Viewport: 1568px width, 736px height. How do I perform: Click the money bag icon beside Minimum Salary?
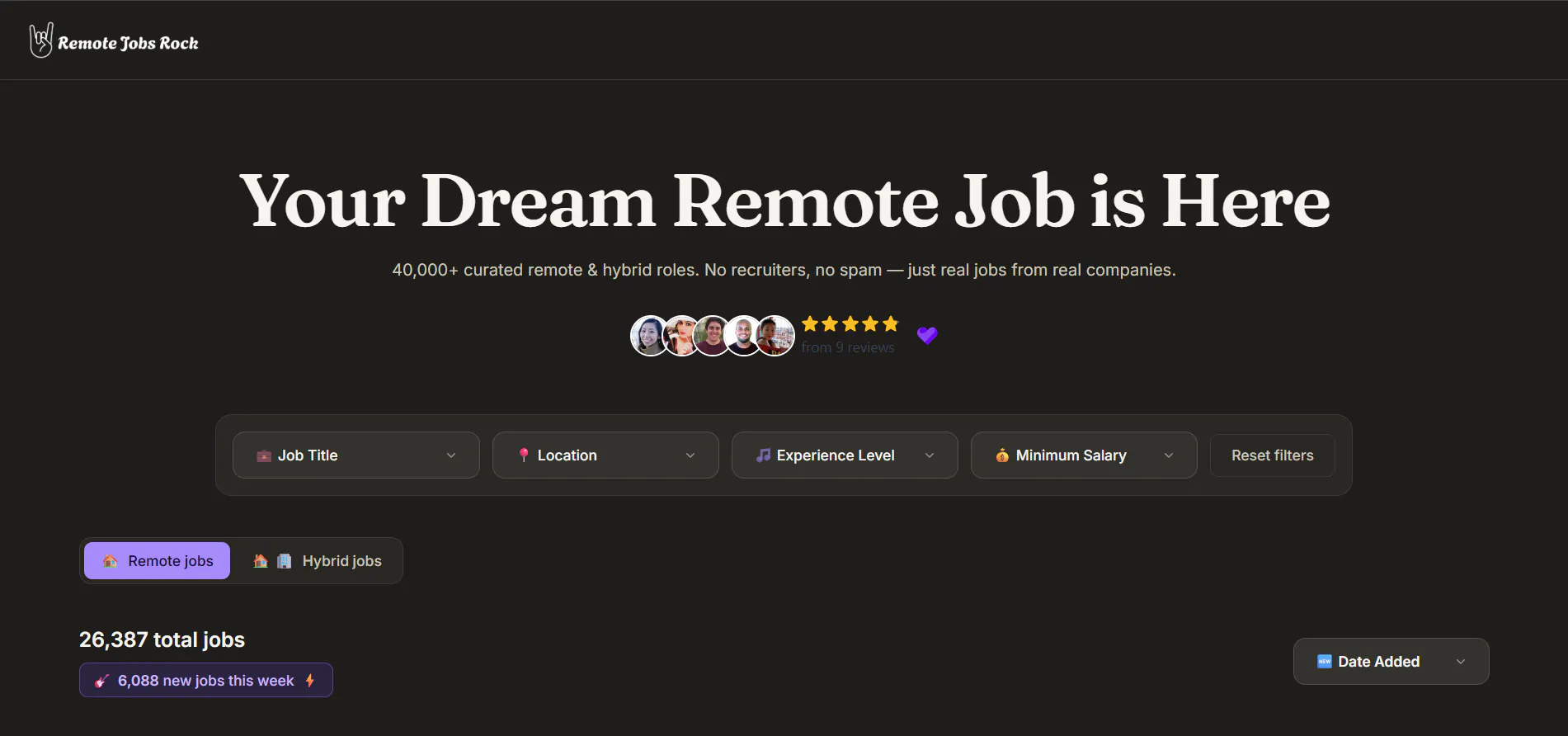(1002, 455)
